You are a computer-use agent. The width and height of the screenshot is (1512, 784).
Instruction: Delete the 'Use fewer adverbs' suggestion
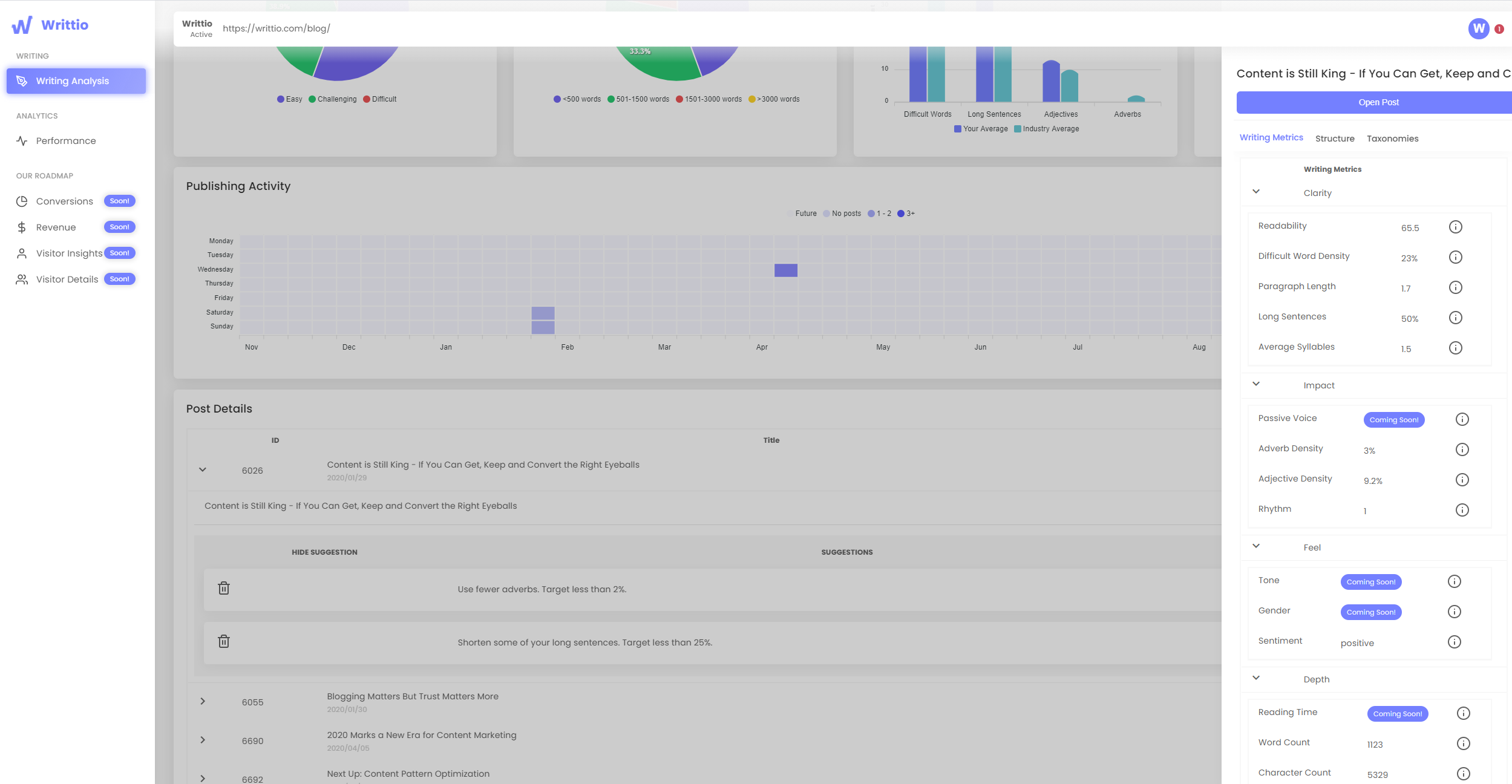[x=224, y=588]
